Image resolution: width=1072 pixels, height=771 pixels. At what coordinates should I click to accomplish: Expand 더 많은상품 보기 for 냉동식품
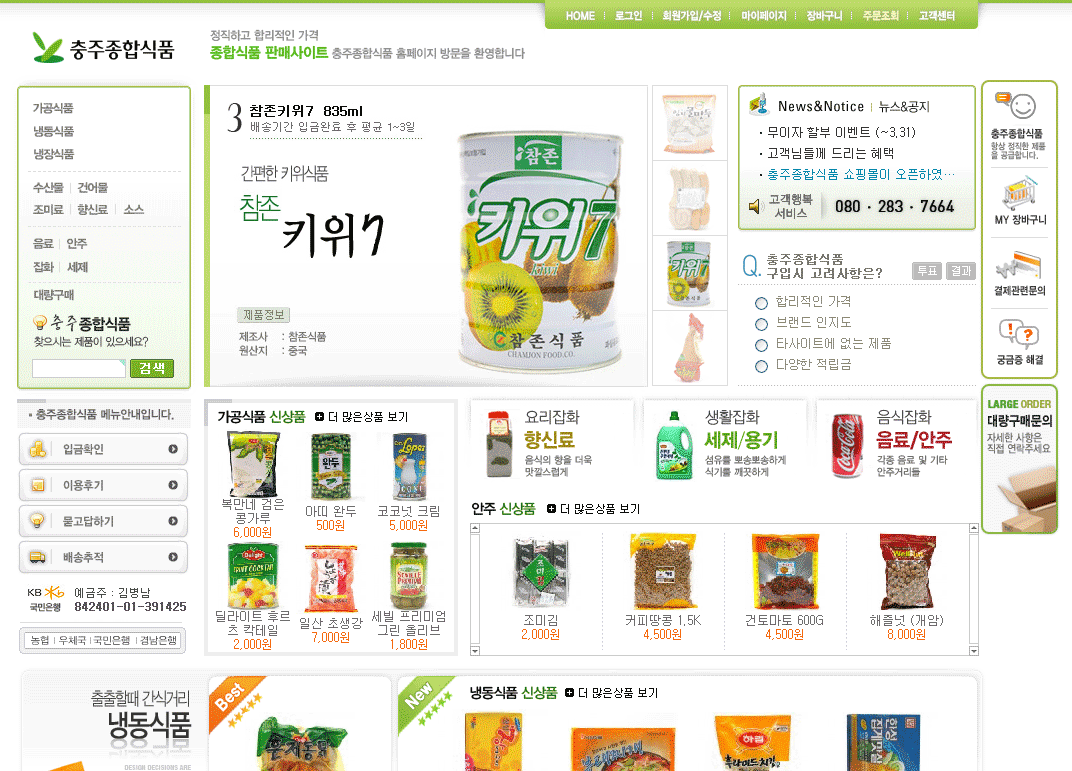611,693
